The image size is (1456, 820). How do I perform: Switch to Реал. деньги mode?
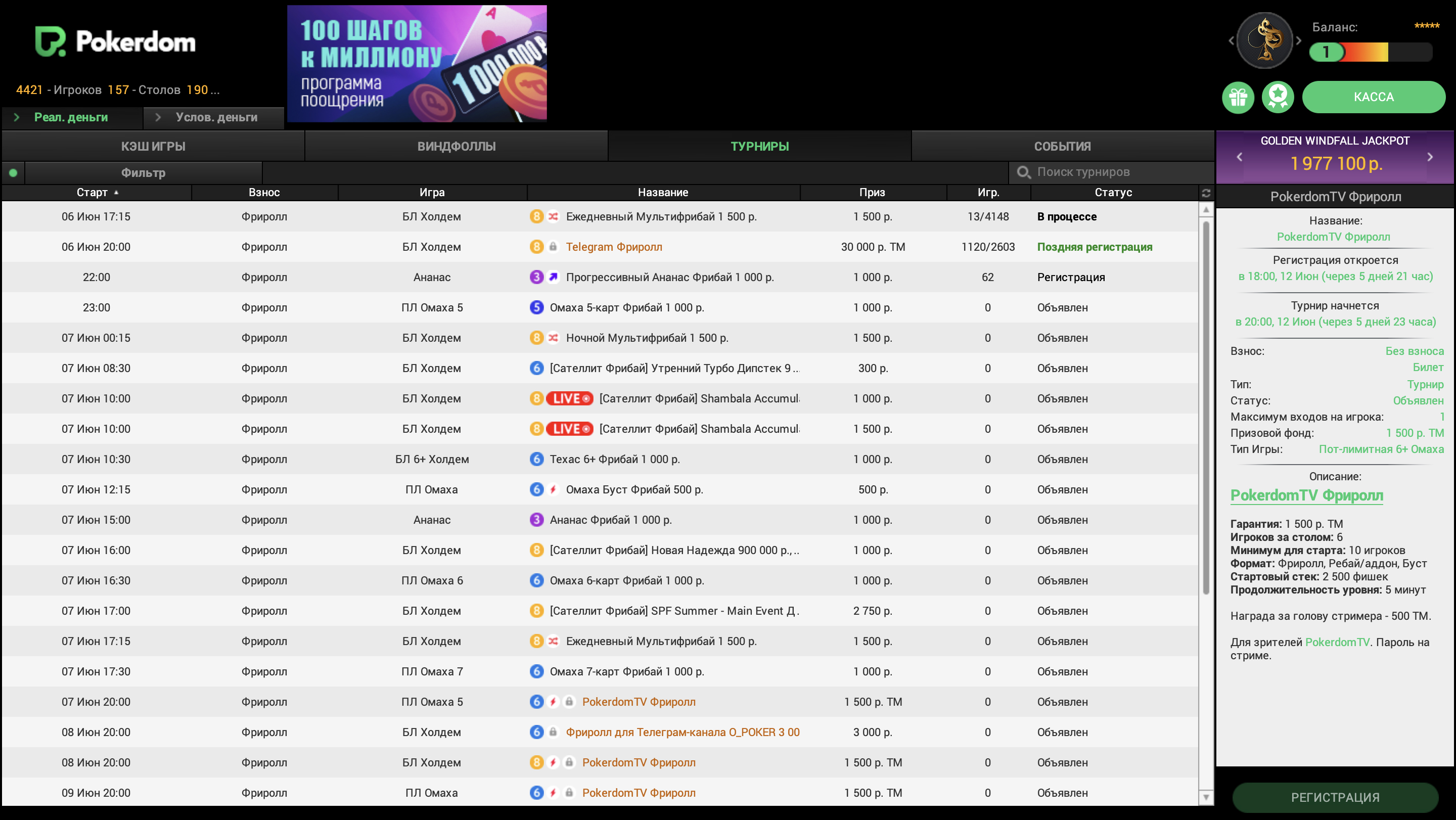click(72, 118)
